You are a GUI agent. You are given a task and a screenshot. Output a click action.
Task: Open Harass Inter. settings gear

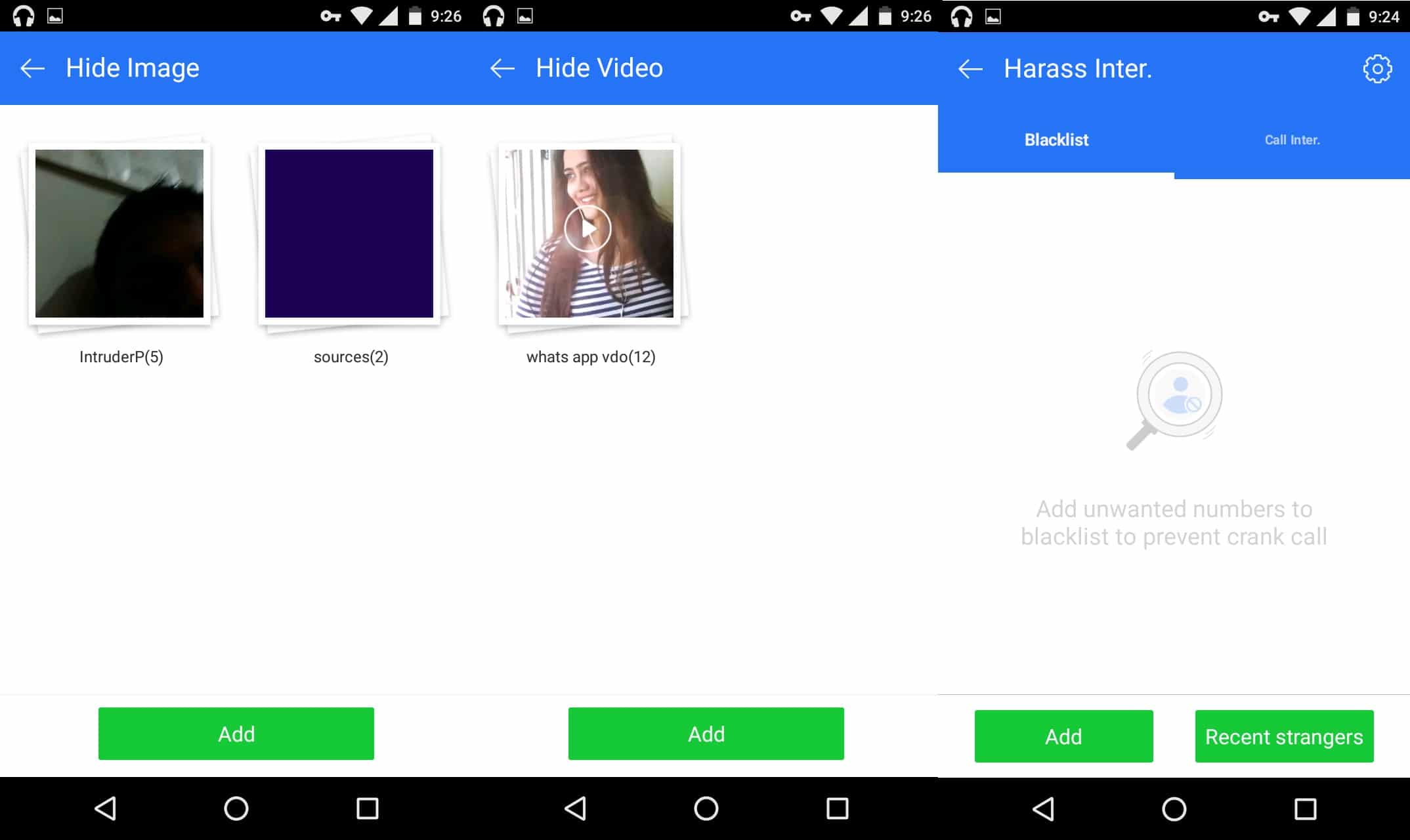tap(1377, 69)
